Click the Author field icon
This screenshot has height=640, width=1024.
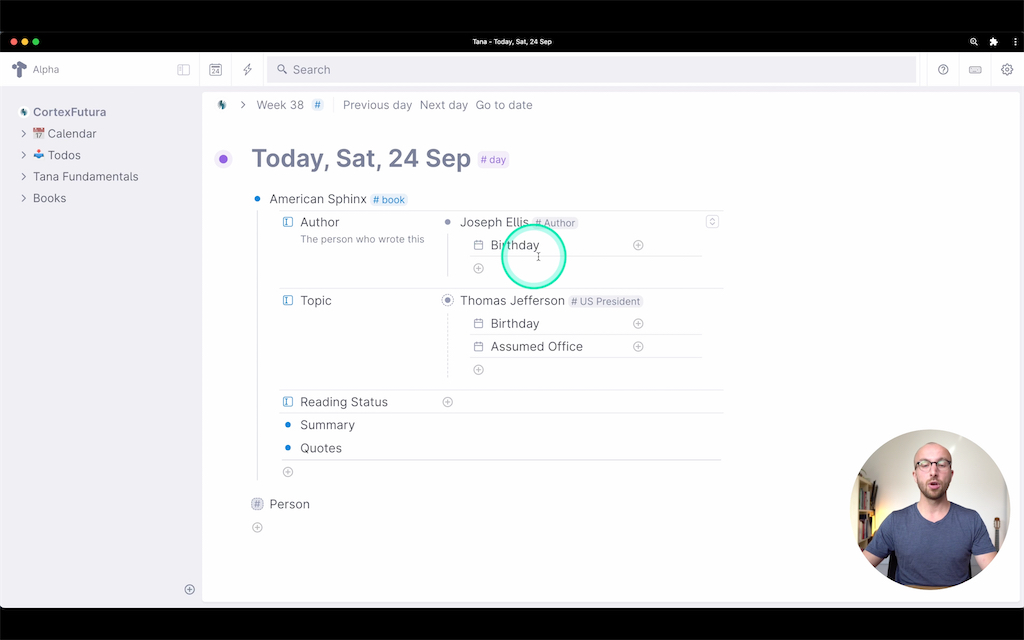[288, 222]
